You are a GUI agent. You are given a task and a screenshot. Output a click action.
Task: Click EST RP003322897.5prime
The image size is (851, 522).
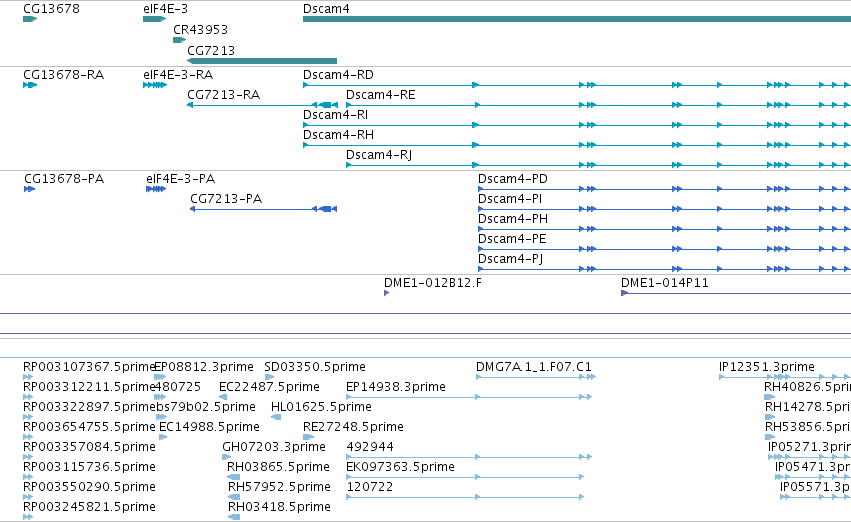tap(89, 408)
